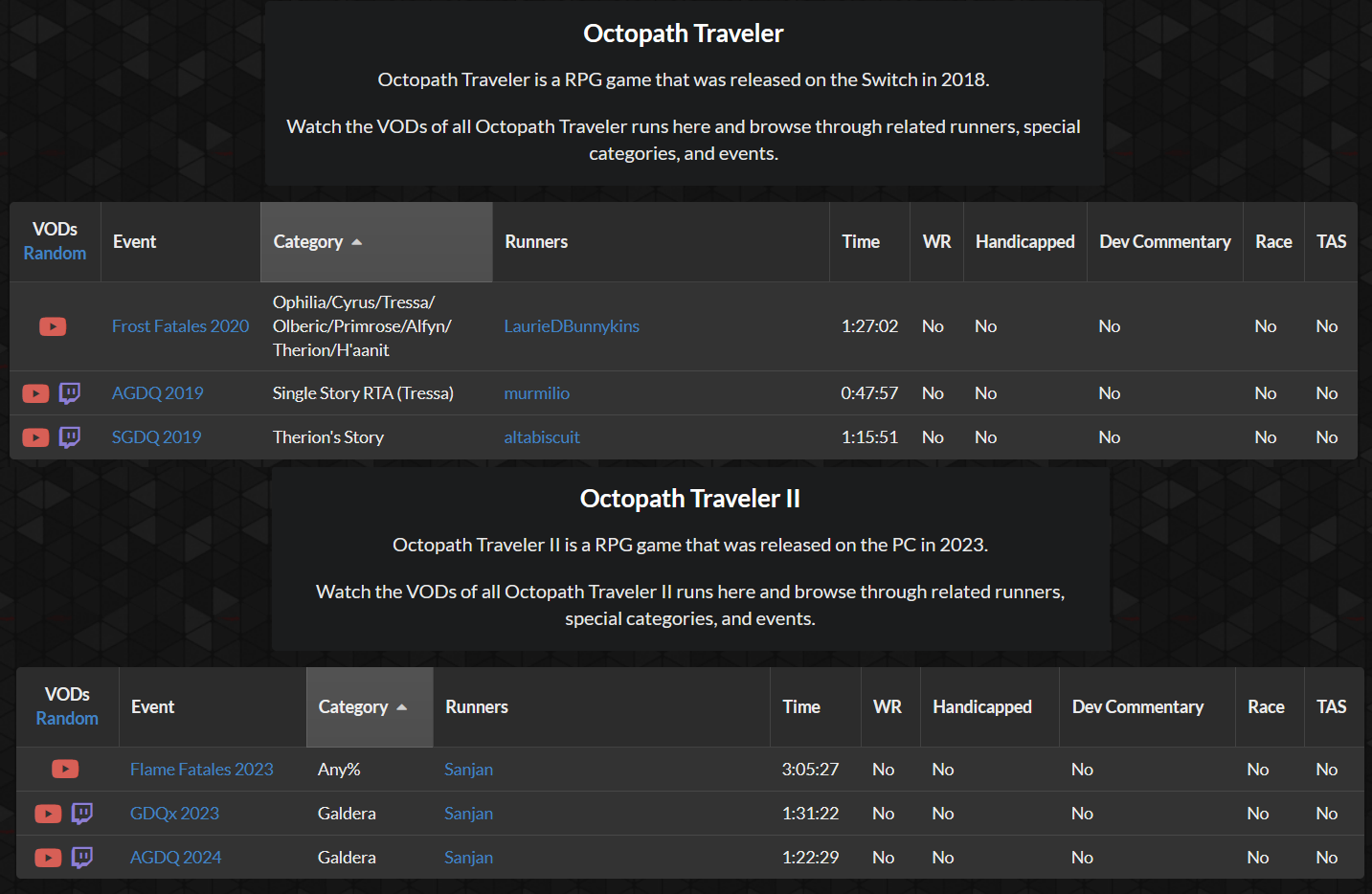Sort second table by Dev Commentary header
This screenshot has height=894, width=1372.
coord(1147,707)
